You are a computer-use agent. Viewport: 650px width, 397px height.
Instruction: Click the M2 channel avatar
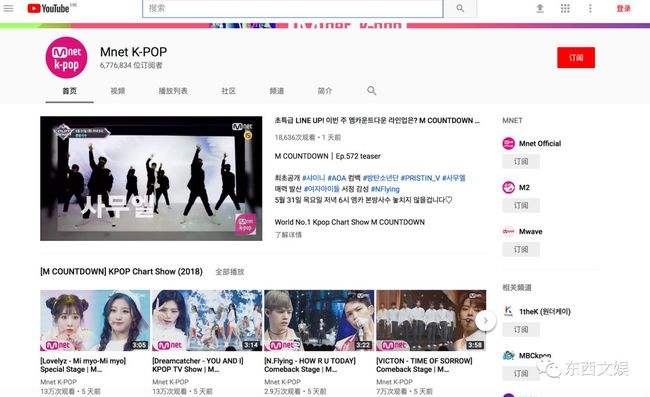point(509,187)
